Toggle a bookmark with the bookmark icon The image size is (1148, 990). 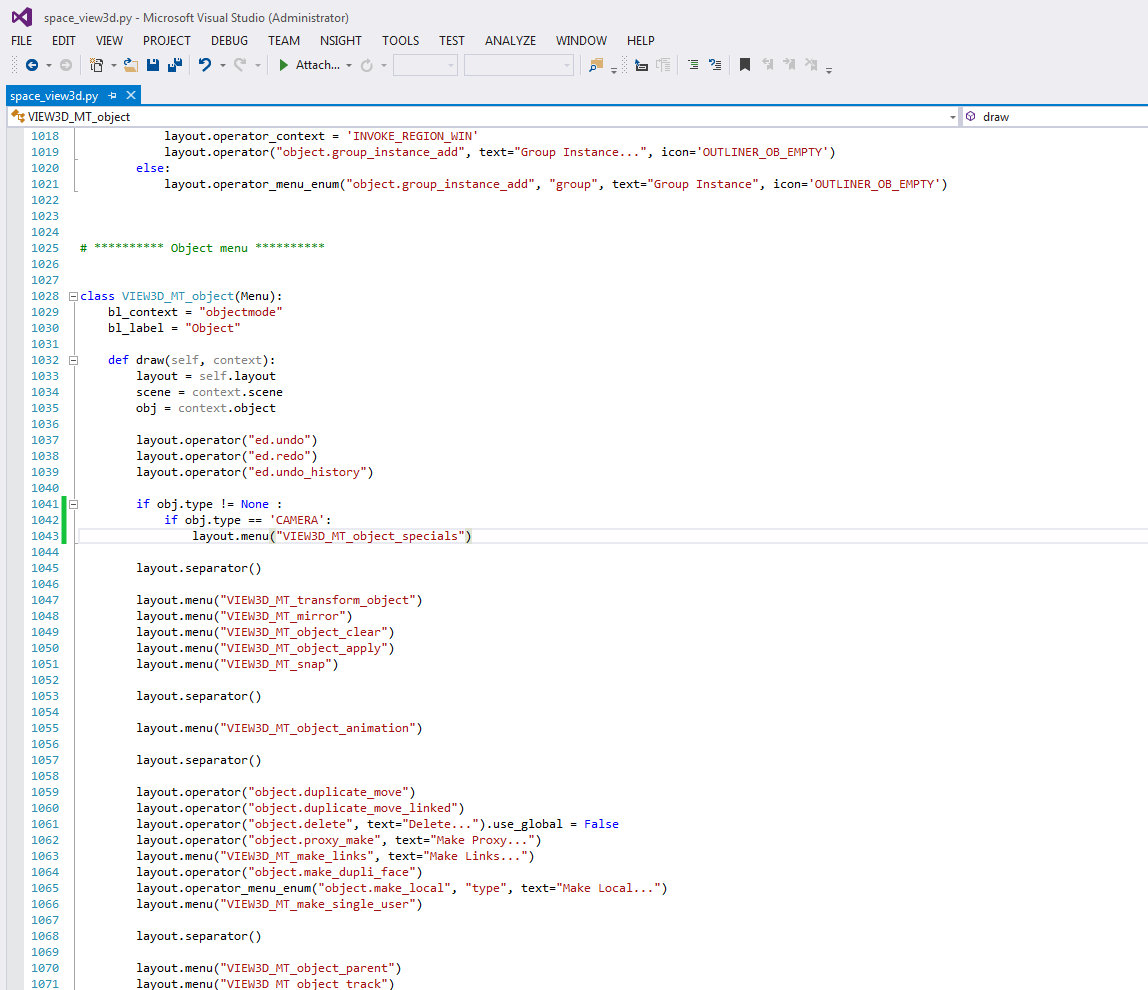click(744, 65)
